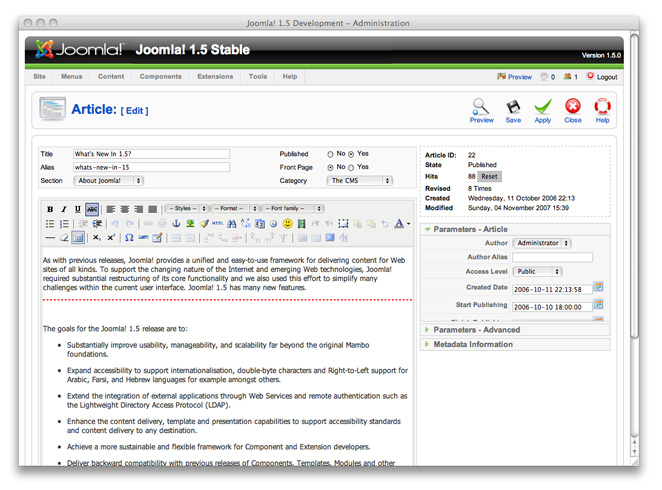The image size is (662, 490).
Task: Open the Author dropdown set to Administrator
Action: 542,243
